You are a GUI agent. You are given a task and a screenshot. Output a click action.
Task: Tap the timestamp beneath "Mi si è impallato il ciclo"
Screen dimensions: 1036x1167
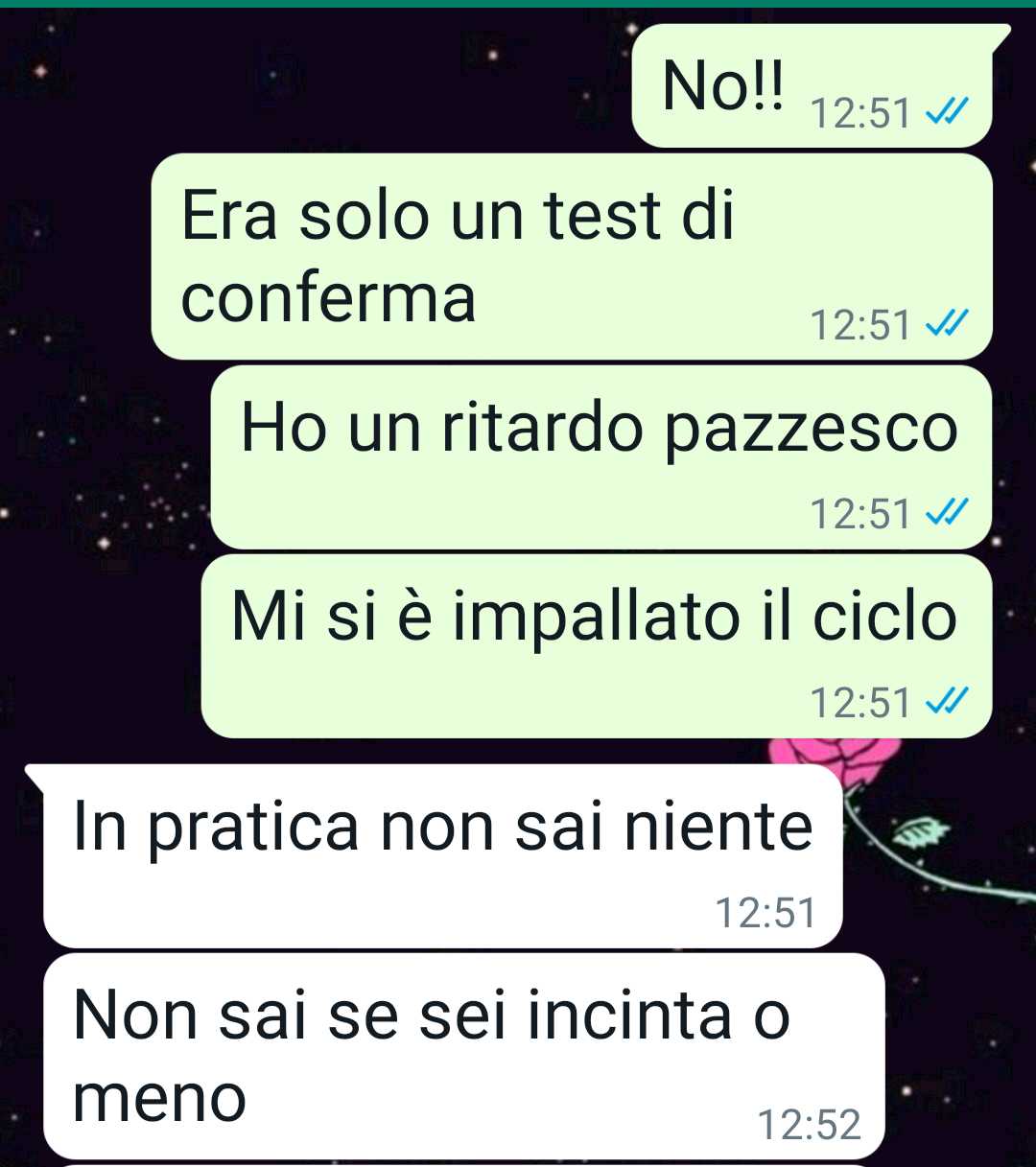pos(860,704)
